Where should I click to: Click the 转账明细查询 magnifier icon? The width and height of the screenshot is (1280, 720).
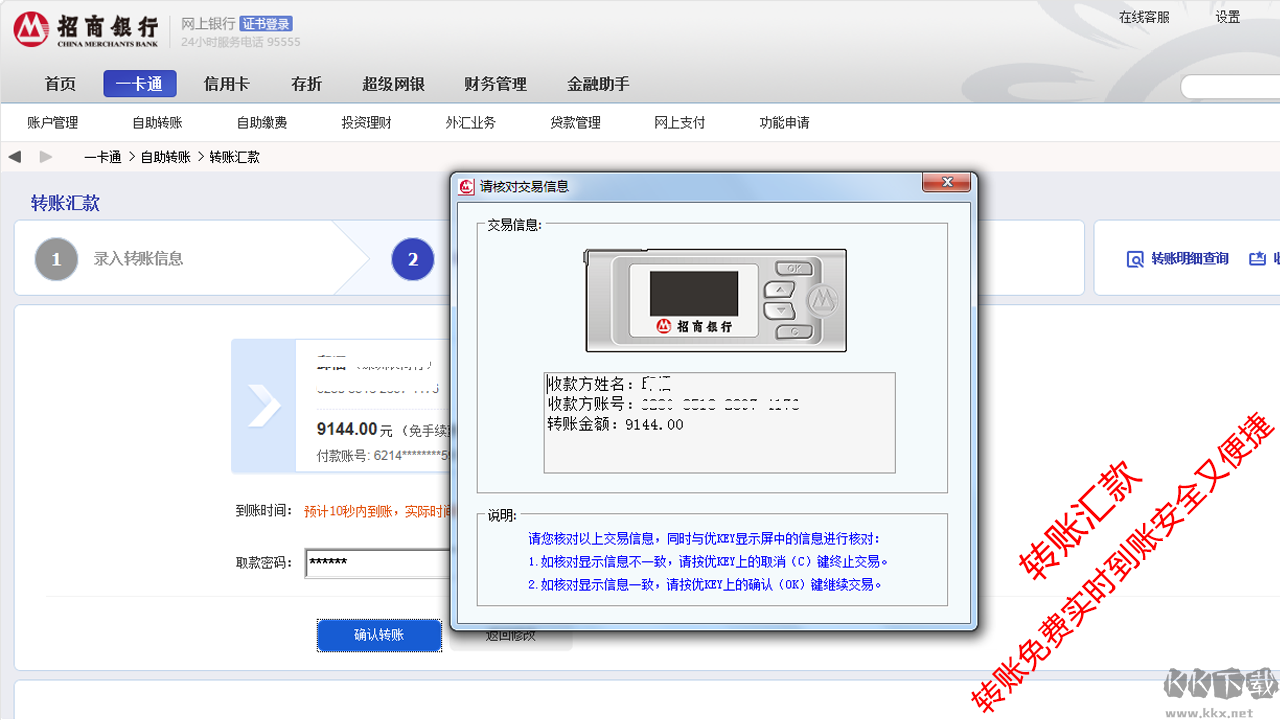tap(1135, 259)
